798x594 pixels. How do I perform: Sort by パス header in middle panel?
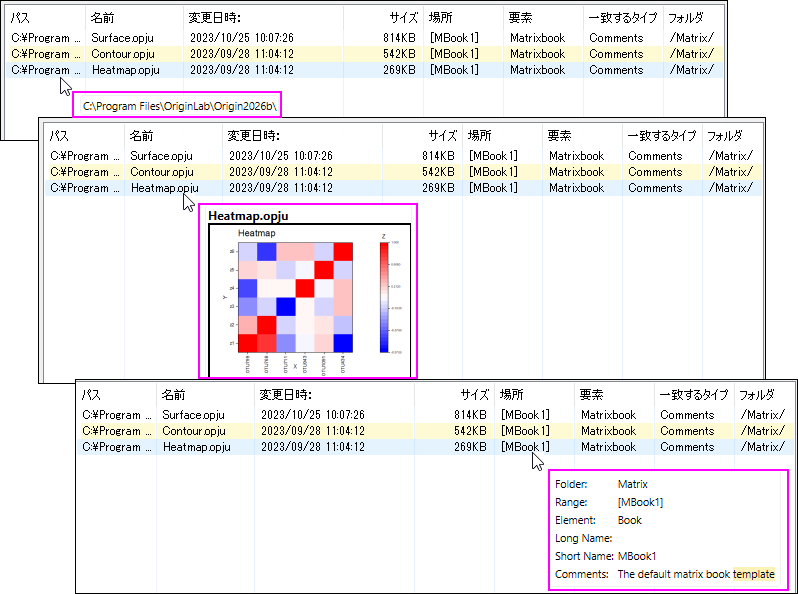tap(60, 136)
